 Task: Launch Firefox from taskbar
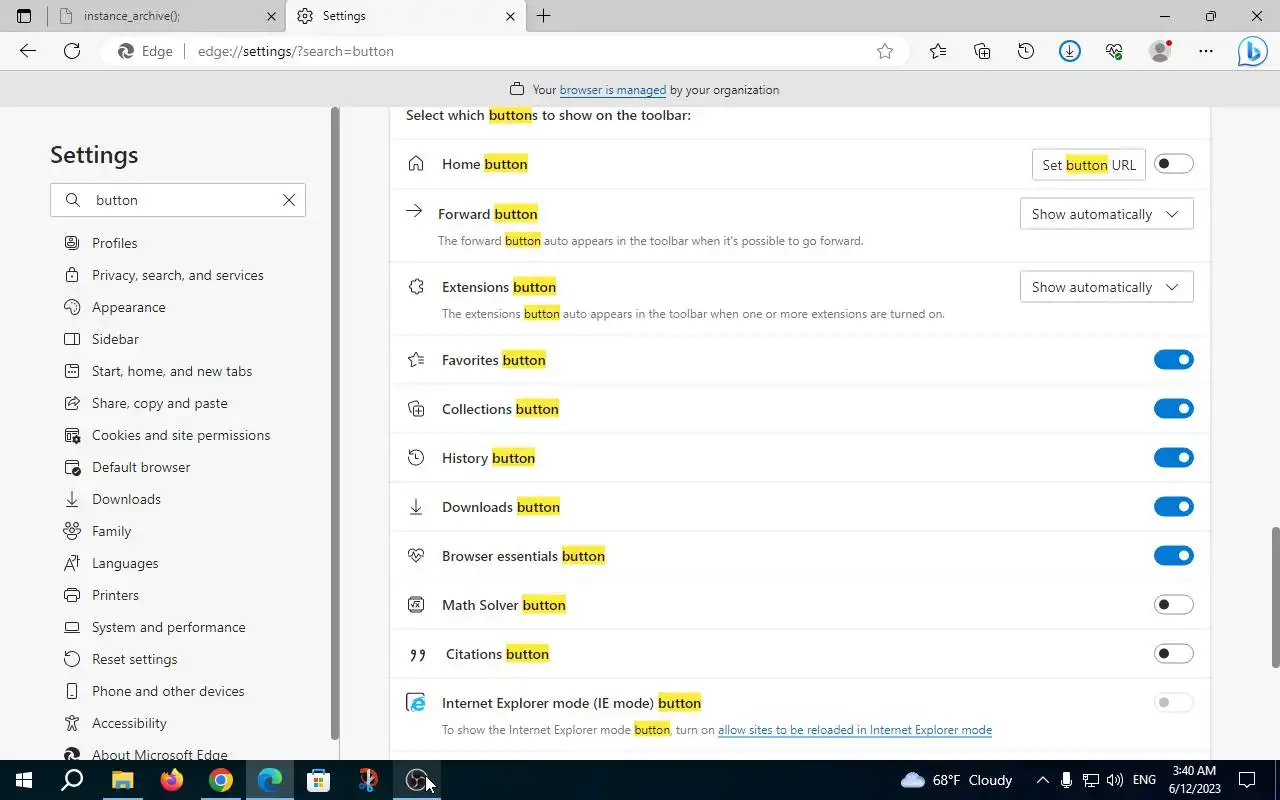click(x=171, y=780)
